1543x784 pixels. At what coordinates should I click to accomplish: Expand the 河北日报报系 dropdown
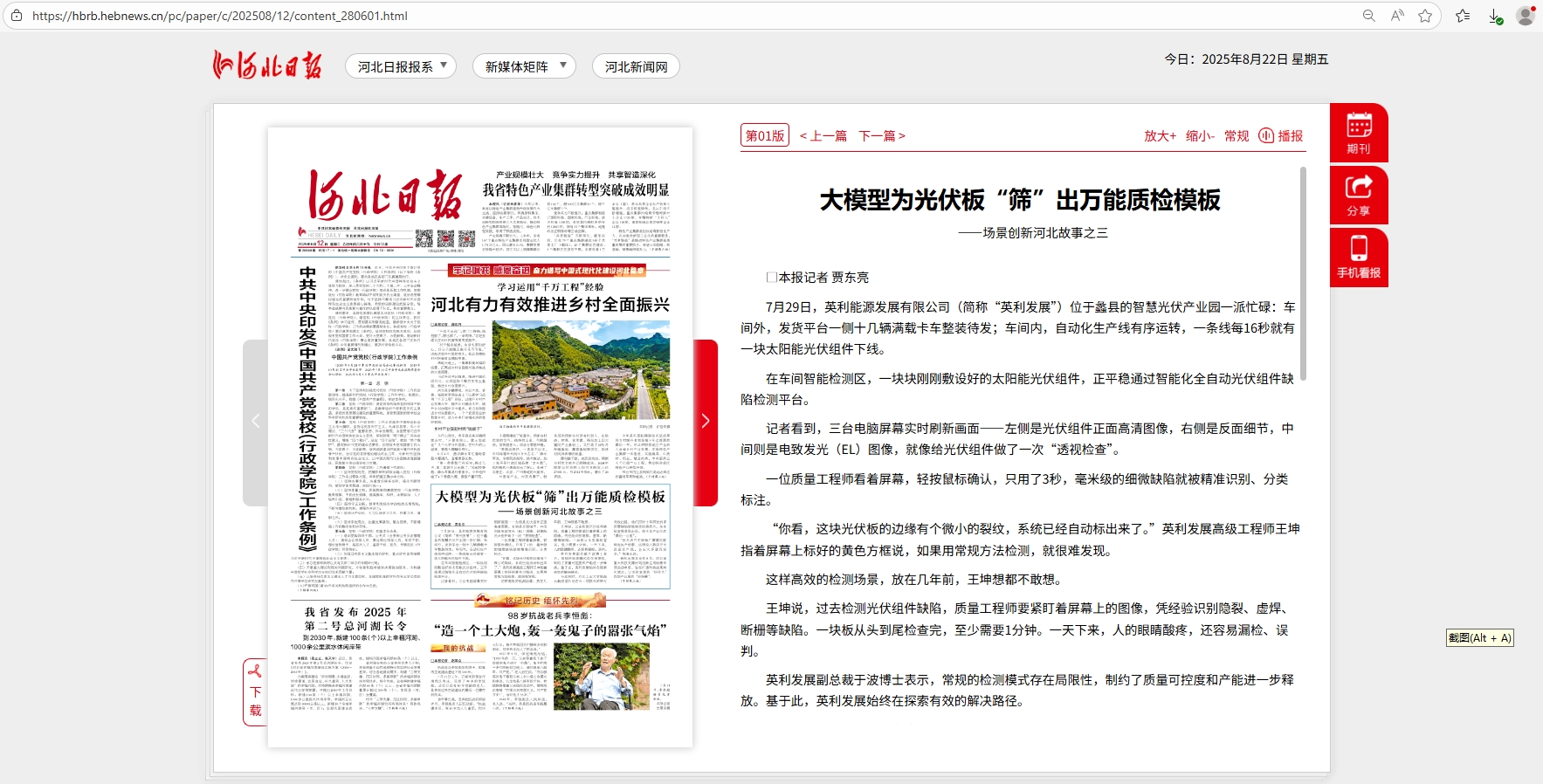[x=401, y=66]
